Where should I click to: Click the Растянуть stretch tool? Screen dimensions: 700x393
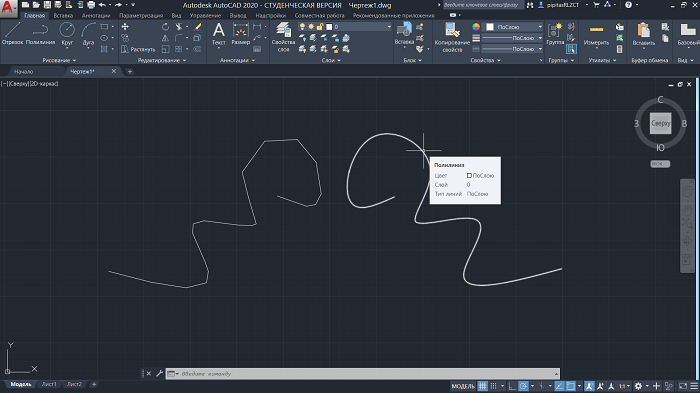[138, 49]
